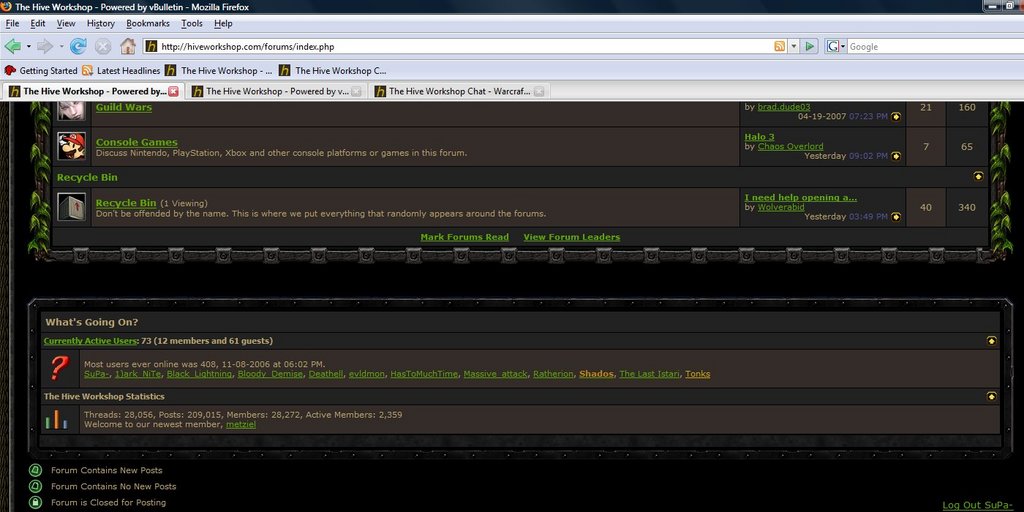This screenshot has width=1024, height=512.
Task: Click the Forum Contains No New Posts icon
Action: click(35, 487)
